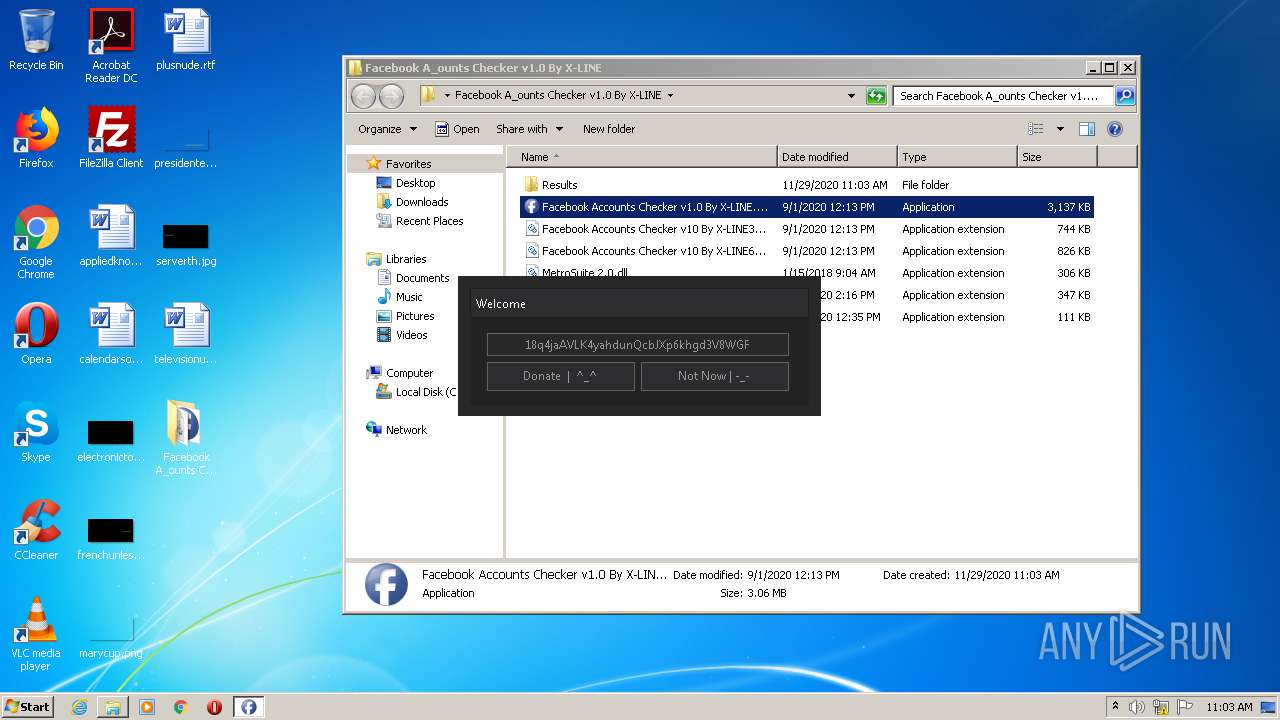Click the refresh button beside address bar

(x=876, y=96)
